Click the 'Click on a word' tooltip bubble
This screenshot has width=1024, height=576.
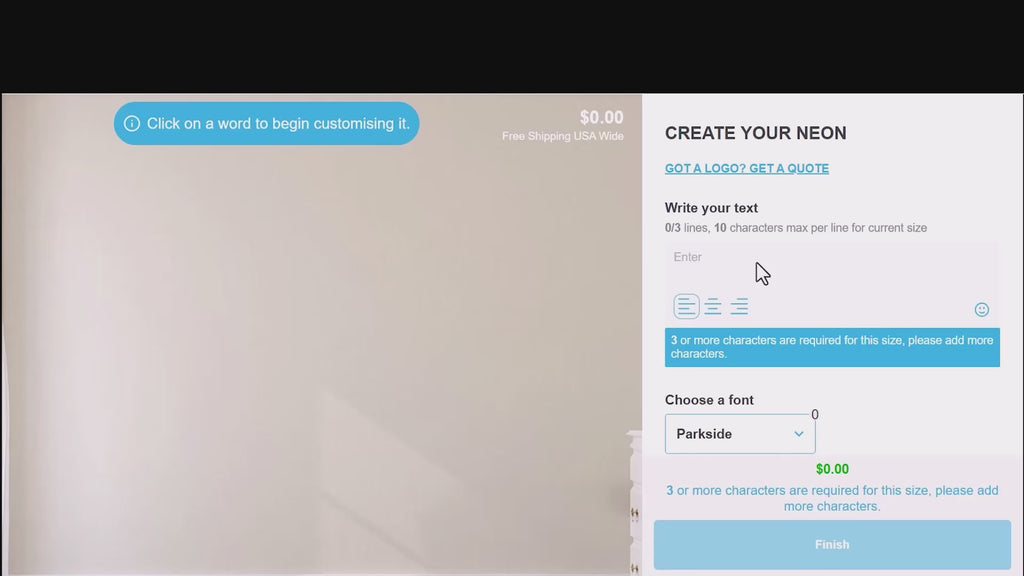pos(266,123)
